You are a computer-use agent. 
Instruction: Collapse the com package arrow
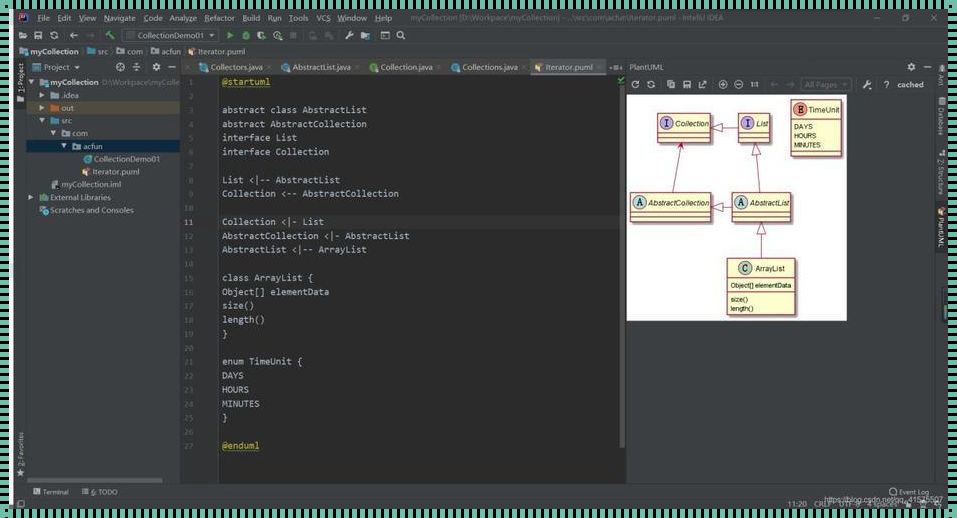(x=53, y=133)
